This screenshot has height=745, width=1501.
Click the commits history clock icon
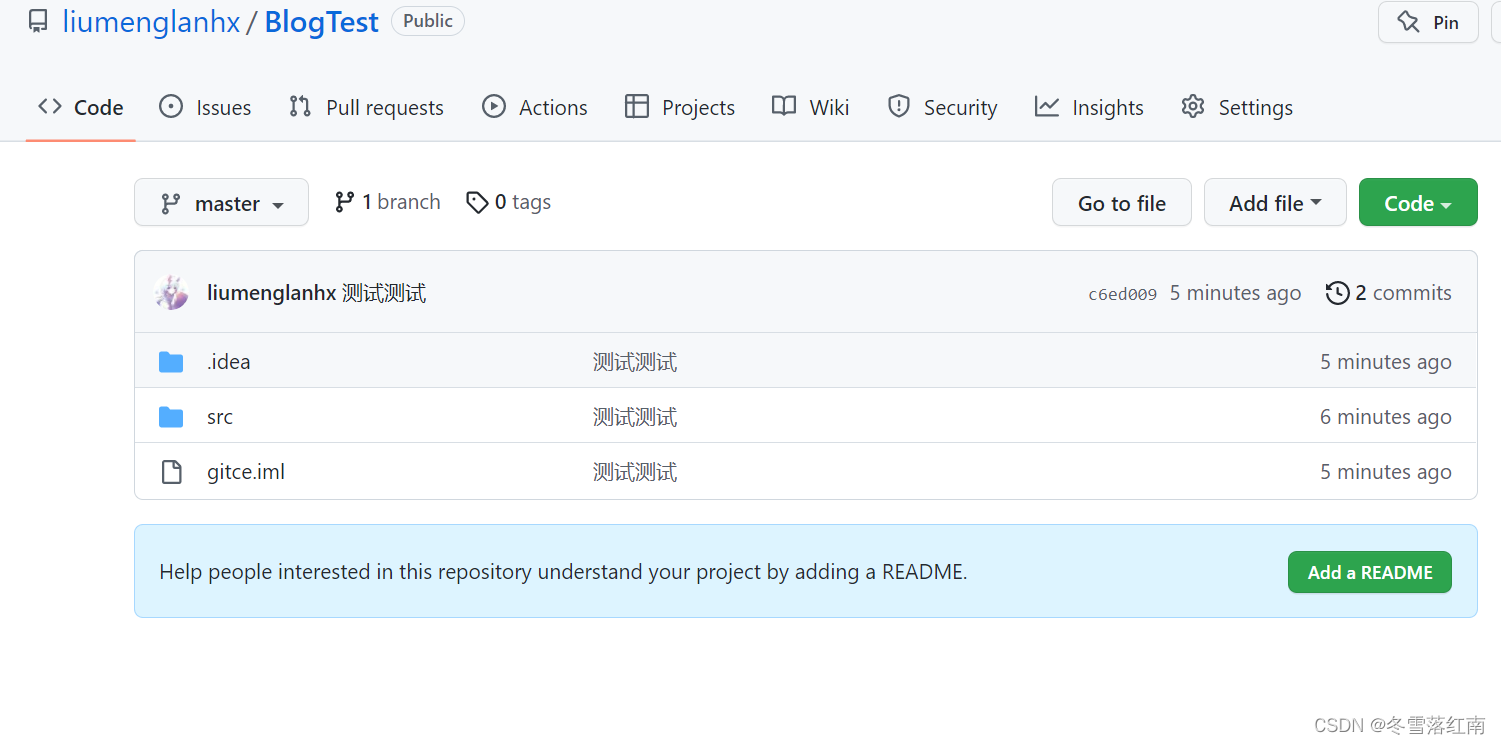click(1337, 293)
